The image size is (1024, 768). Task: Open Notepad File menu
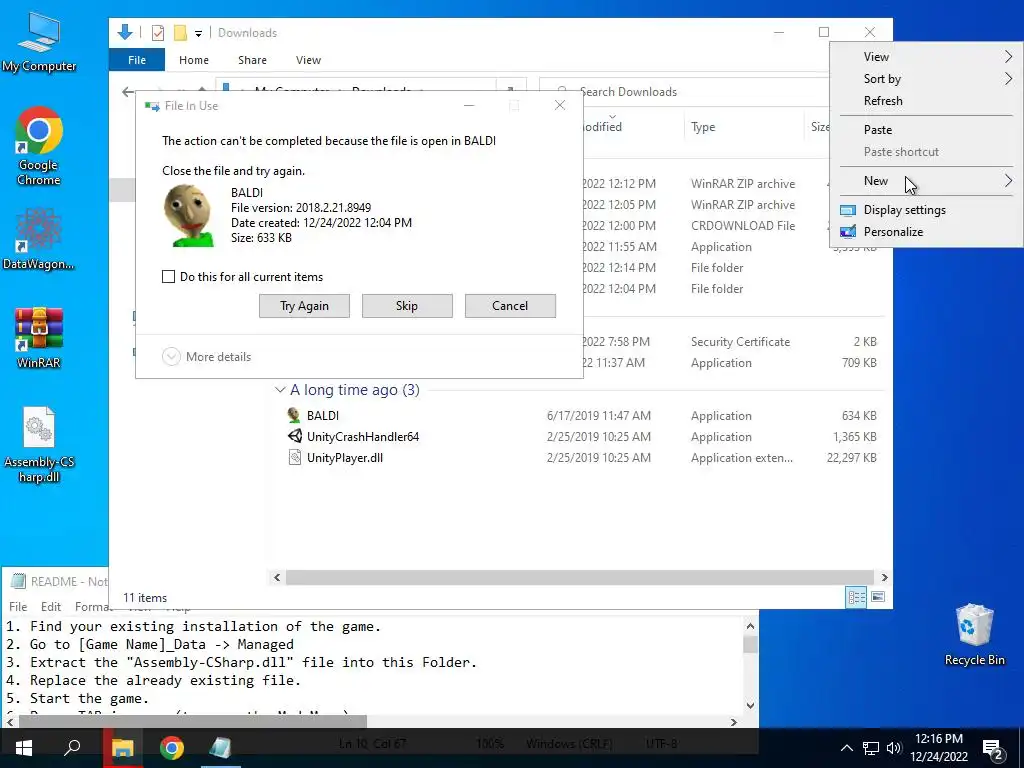18,607
